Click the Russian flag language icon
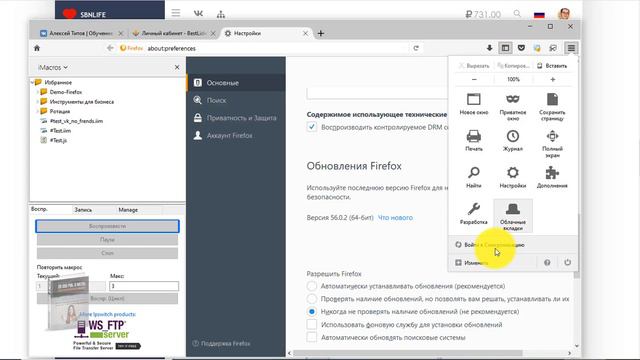The height and width of the screenshot is (360, 640). [539, 15]
